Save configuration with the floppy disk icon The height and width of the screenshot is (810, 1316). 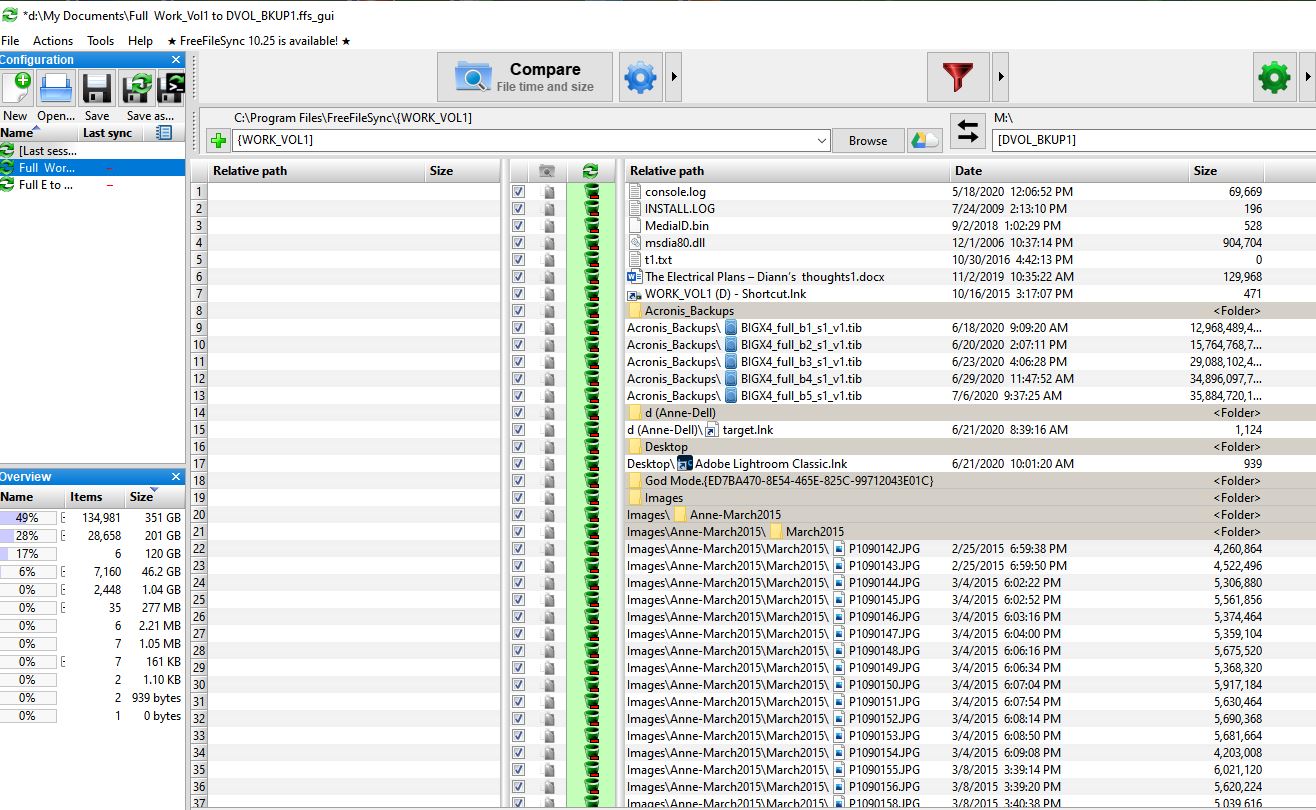[97, 88]
